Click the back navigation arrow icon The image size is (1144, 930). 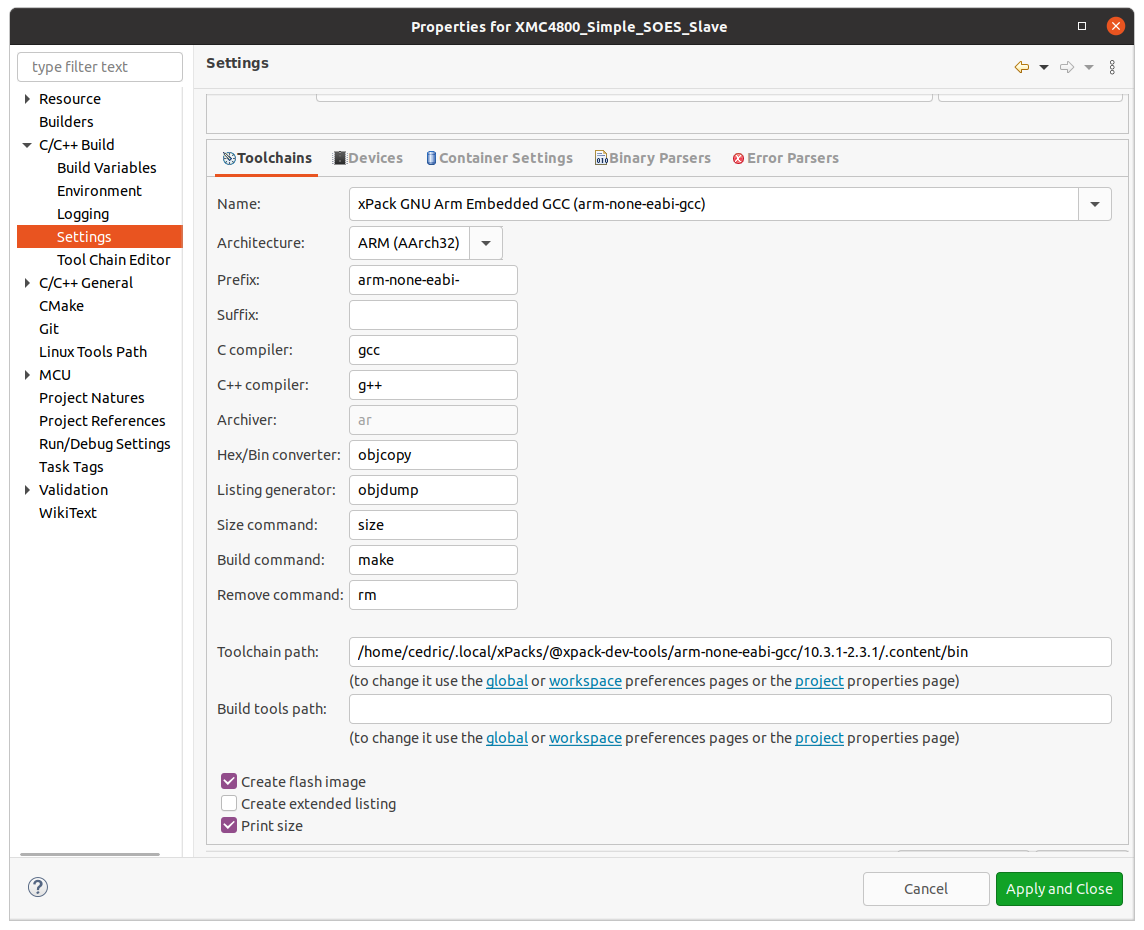1021,66
